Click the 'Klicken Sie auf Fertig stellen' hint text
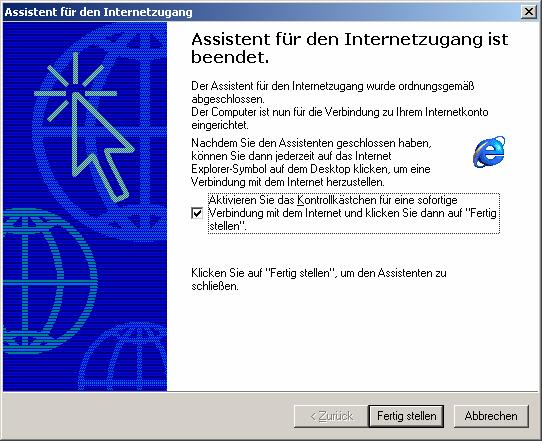 pos(319,280)
